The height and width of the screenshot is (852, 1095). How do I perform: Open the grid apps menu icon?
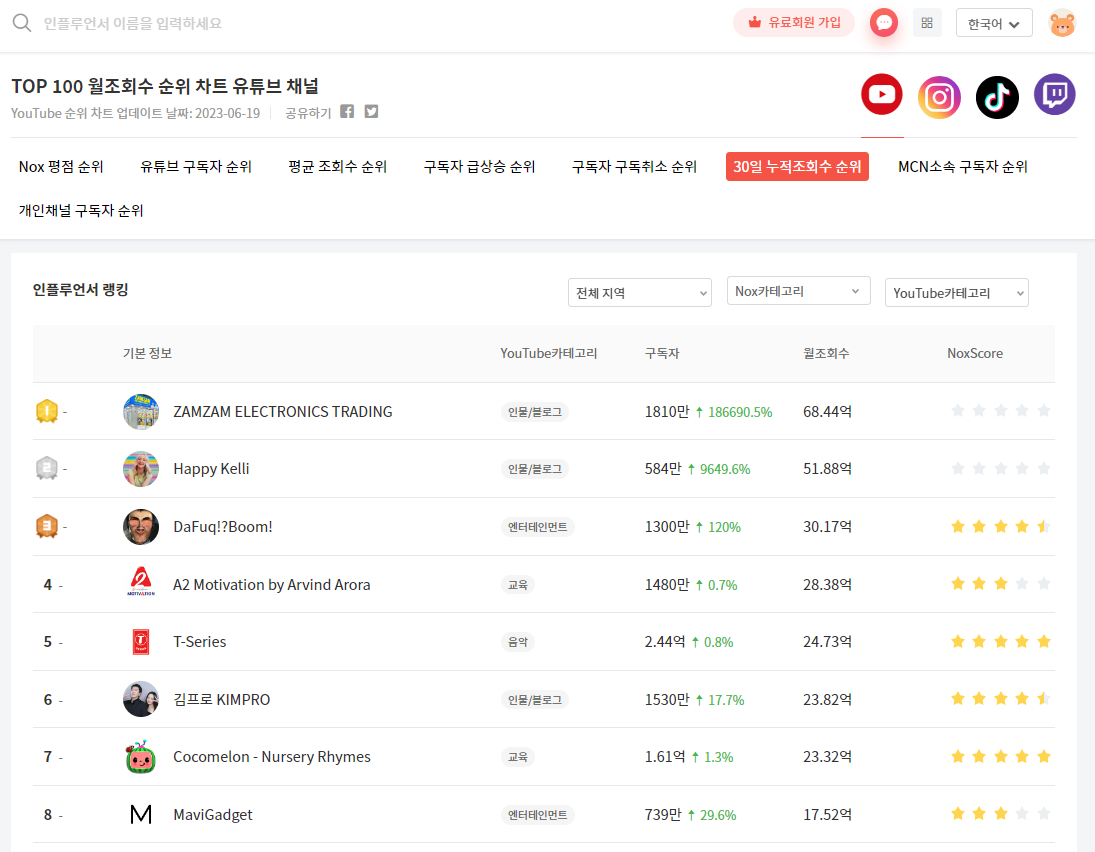tap(927, 23)
